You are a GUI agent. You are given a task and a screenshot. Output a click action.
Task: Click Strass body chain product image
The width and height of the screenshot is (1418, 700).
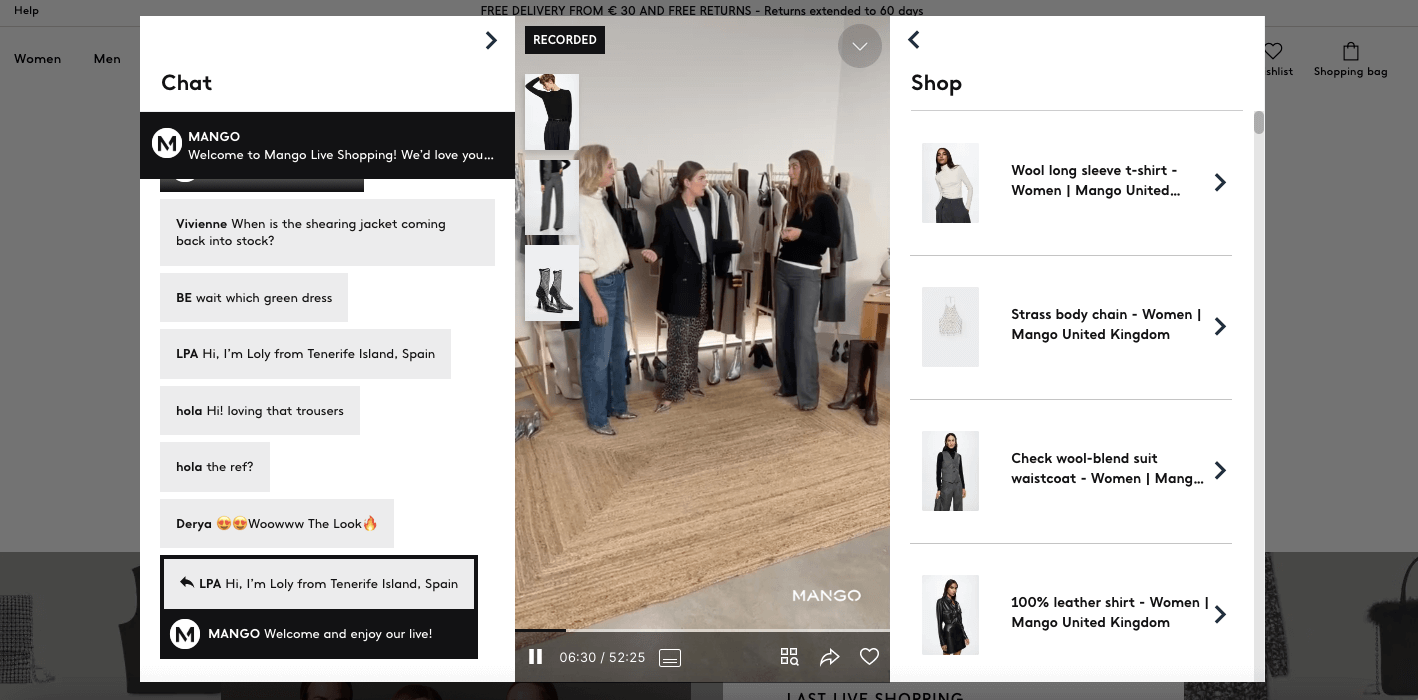(x=950, y=327)
